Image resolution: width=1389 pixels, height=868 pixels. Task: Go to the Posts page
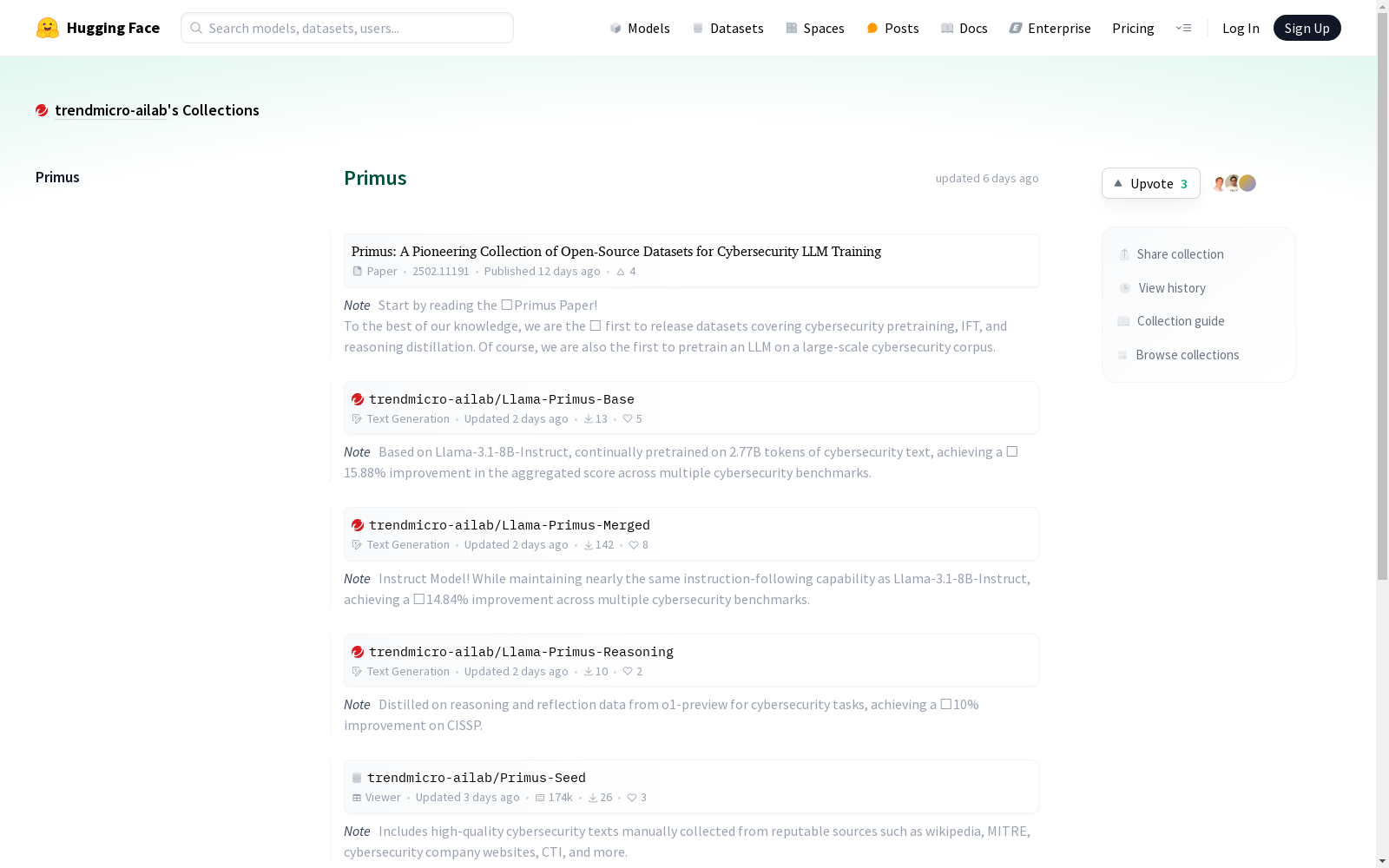tap(892, 28)
